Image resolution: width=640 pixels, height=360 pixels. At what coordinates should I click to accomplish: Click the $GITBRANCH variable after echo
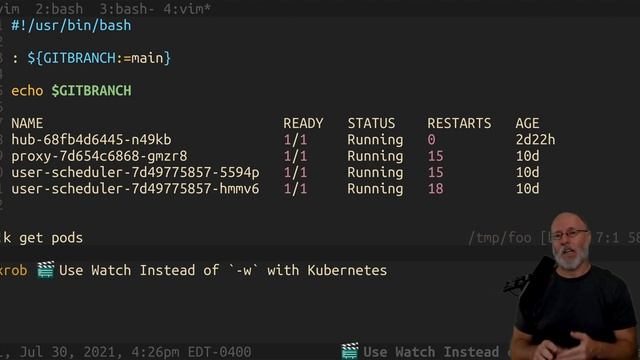[91, 91]
